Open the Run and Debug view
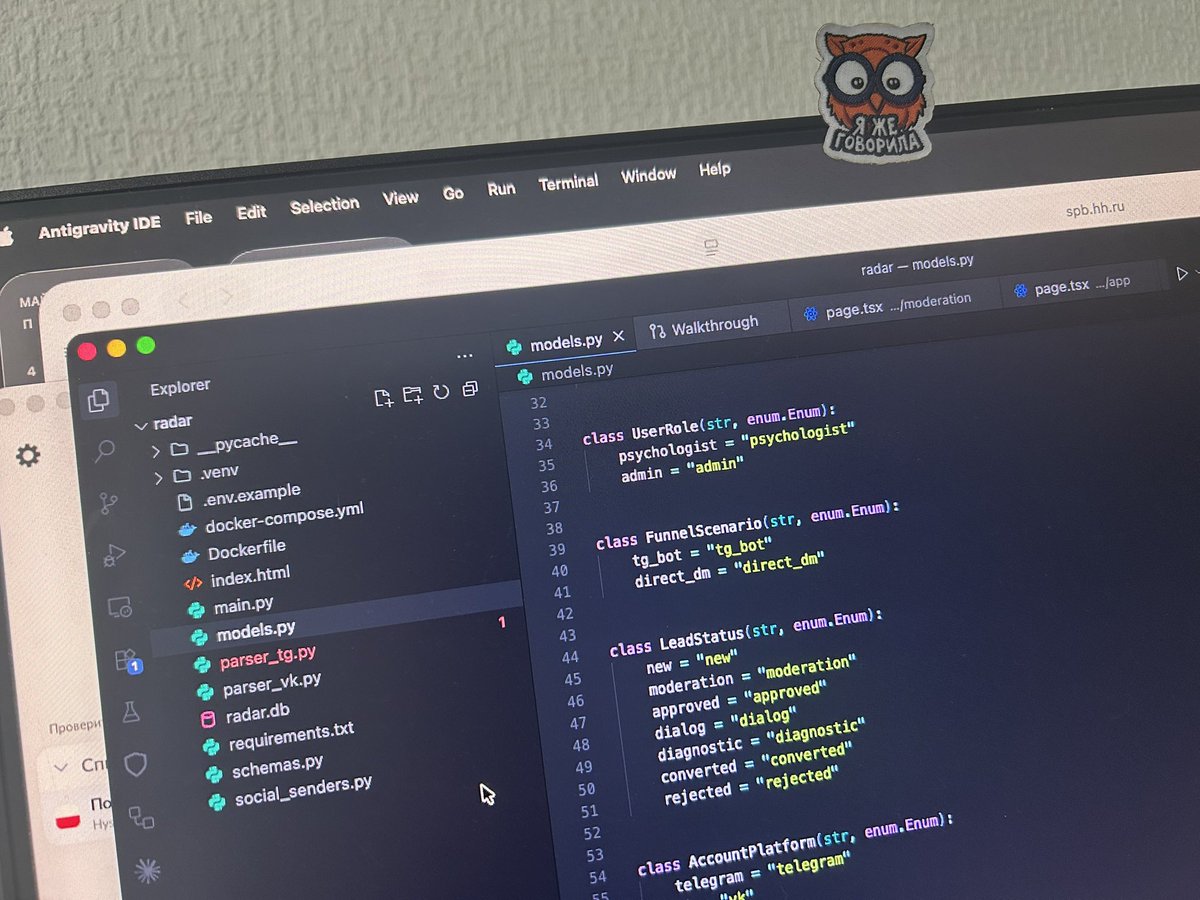 pyautogui.click(x=114, y=555)
